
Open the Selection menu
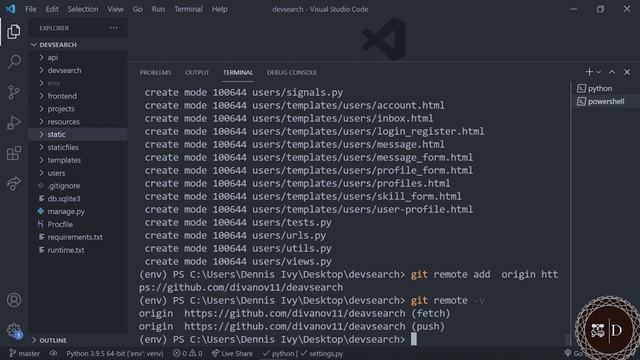coord(83,9)
